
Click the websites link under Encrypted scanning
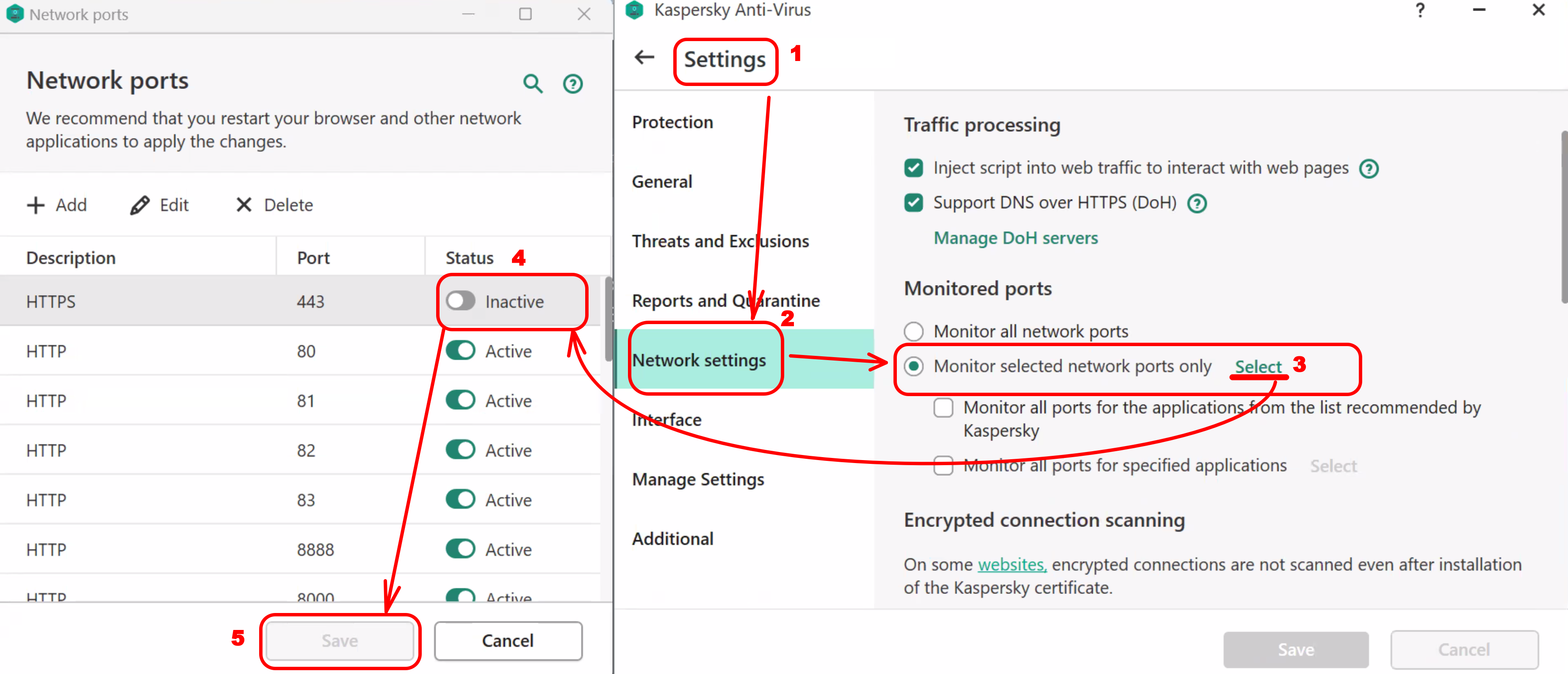pyautogui.click(x=1011, y=564)
